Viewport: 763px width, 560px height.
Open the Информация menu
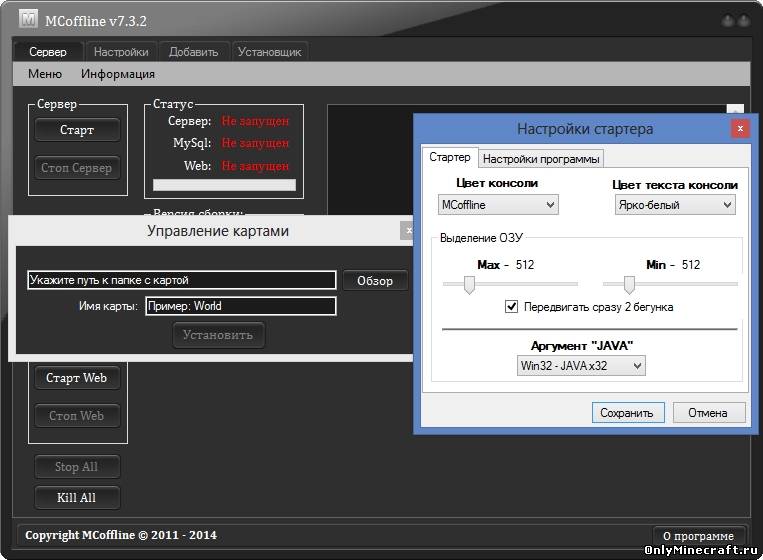[118, 74]
